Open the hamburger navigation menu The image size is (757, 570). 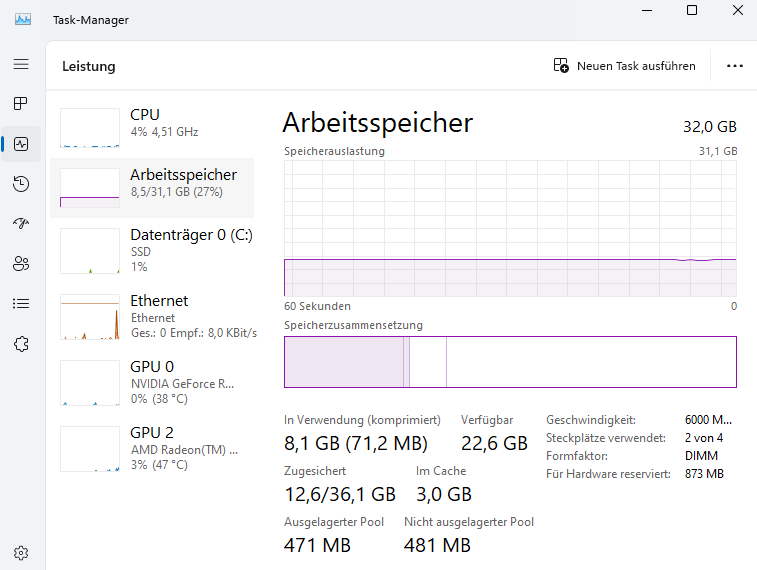coord(21,64)
